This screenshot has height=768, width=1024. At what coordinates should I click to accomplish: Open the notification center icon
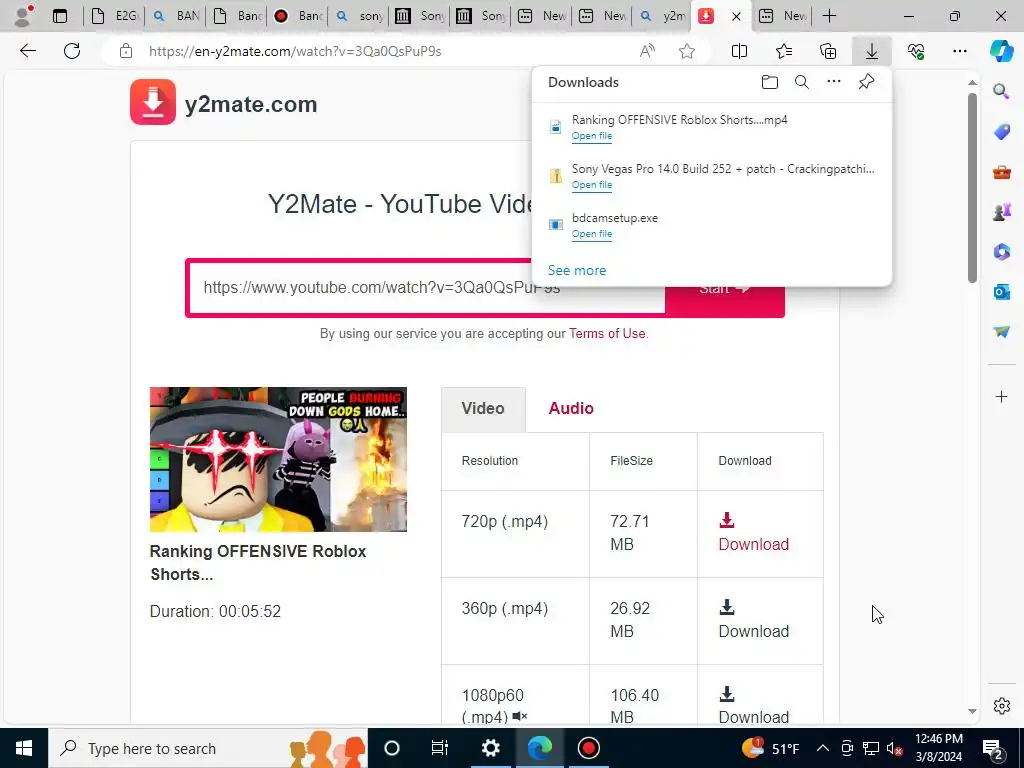click(x=993, y=748)
